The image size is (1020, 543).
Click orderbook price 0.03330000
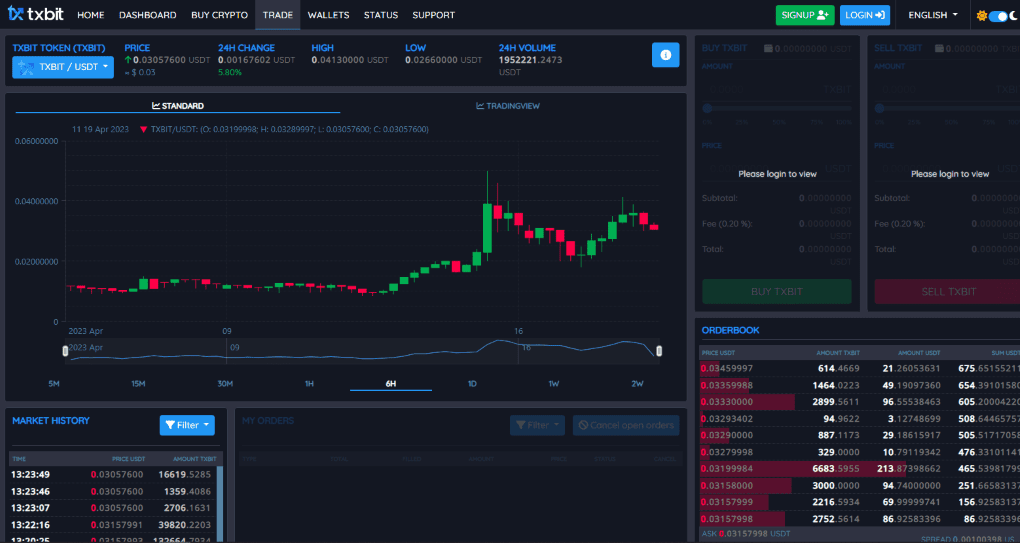(727, 403)
